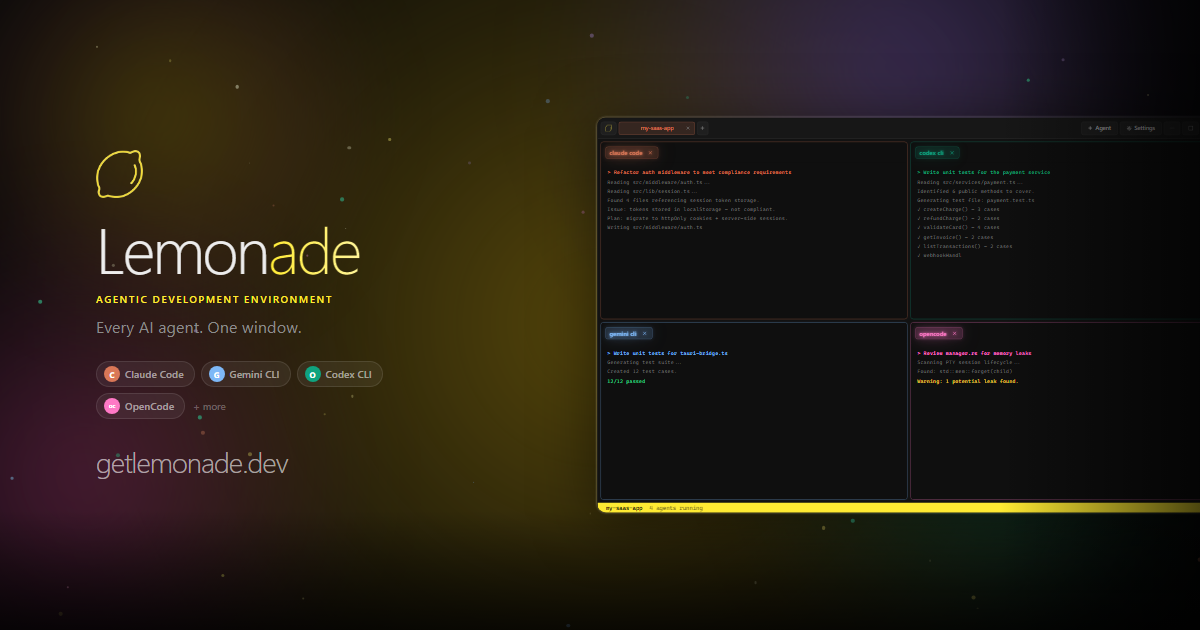
Task: Select the opencode pane tab
Action: coord(938,333)
